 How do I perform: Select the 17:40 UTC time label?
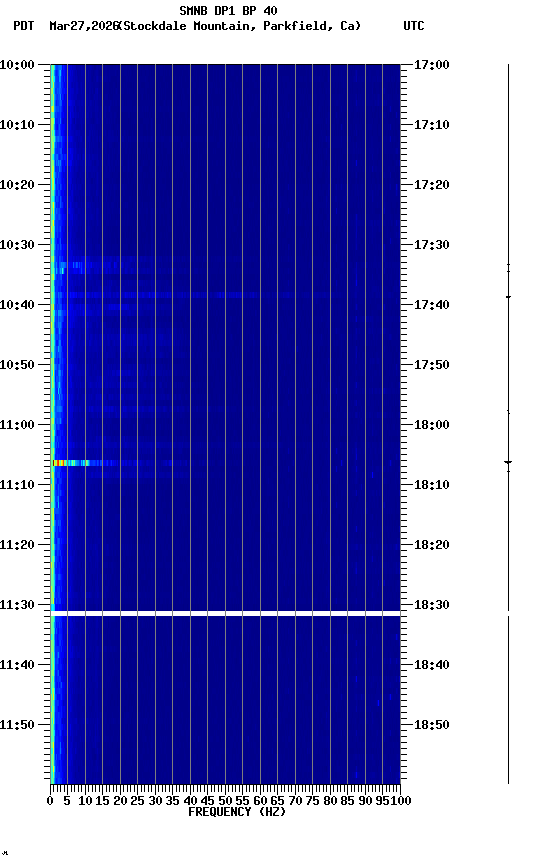(432, 305)
